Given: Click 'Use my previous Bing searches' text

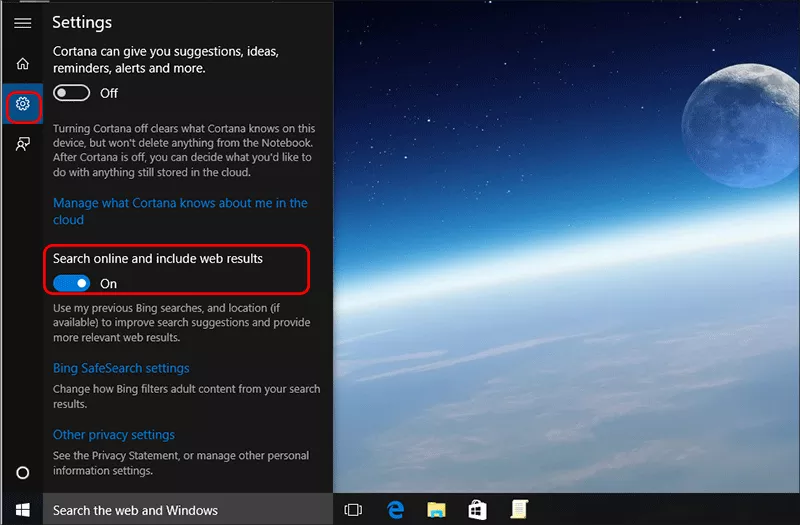Looking at the screenshot, I should tap(181, 322).
